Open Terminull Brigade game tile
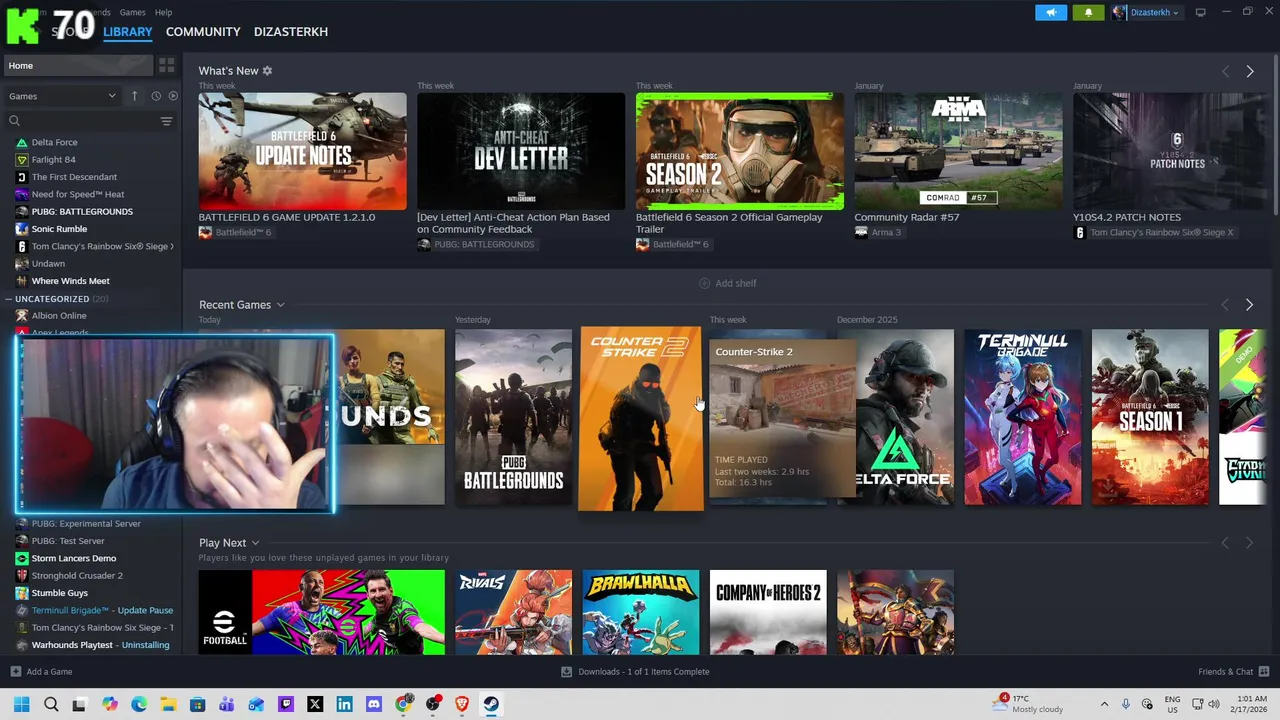1280x720 pixels. click(x=1022, y=417)
